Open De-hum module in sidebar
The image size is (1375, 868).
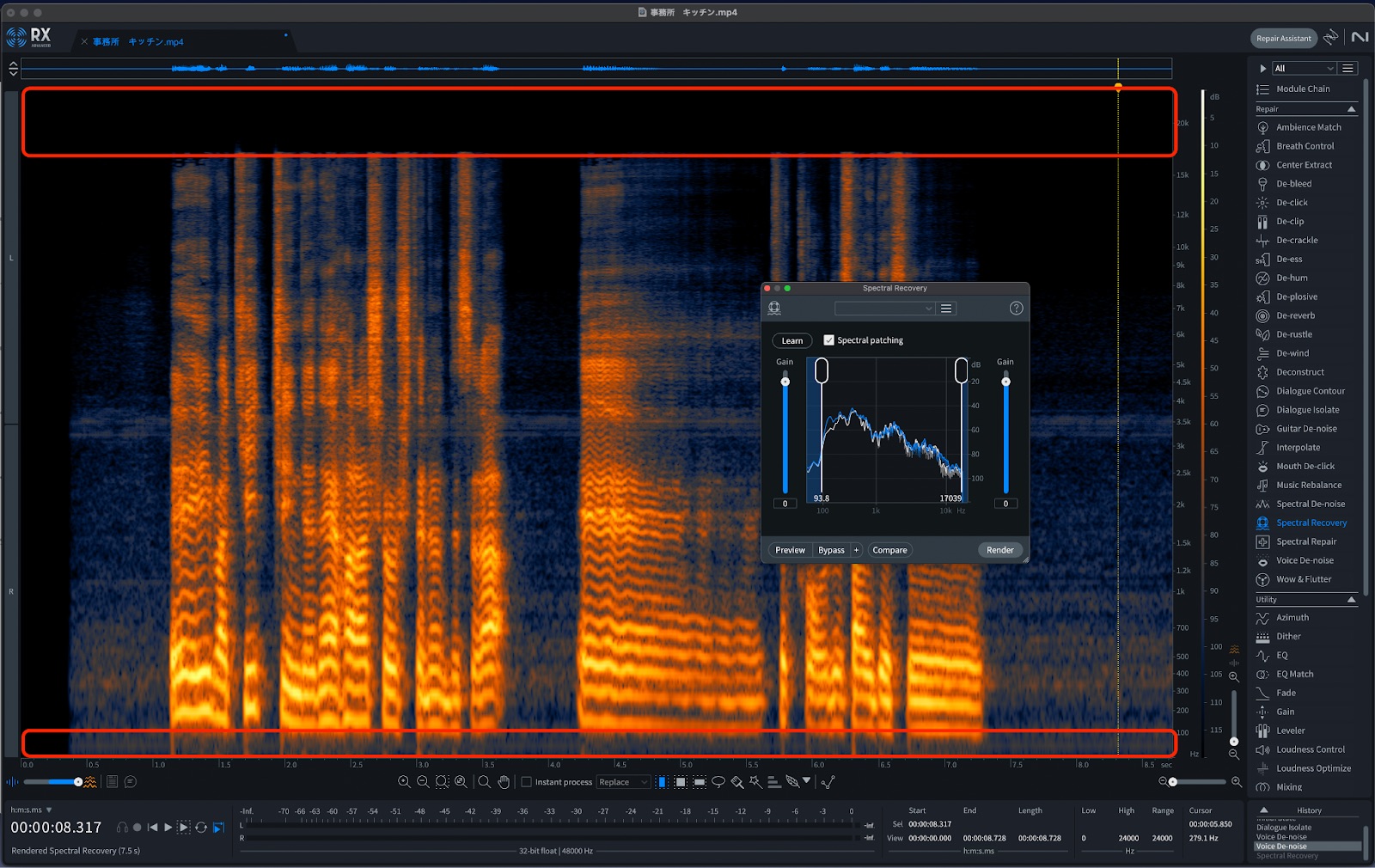1291,278
